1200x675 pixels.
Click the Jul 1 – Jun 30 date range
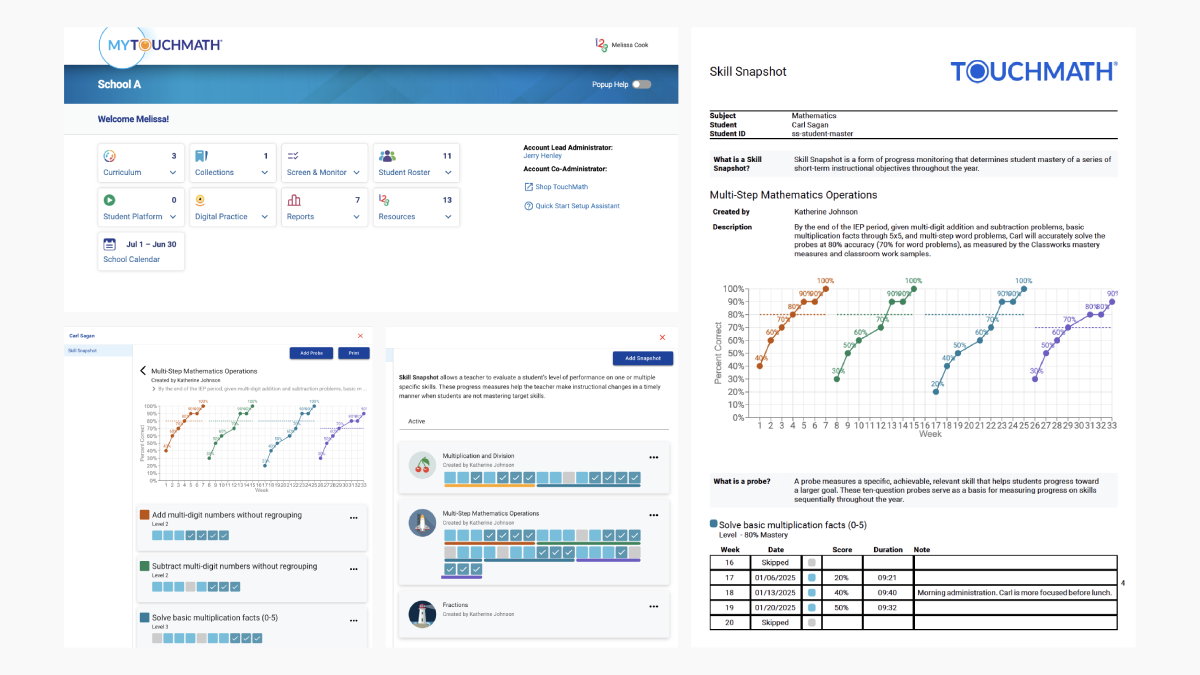pos(152,244)
